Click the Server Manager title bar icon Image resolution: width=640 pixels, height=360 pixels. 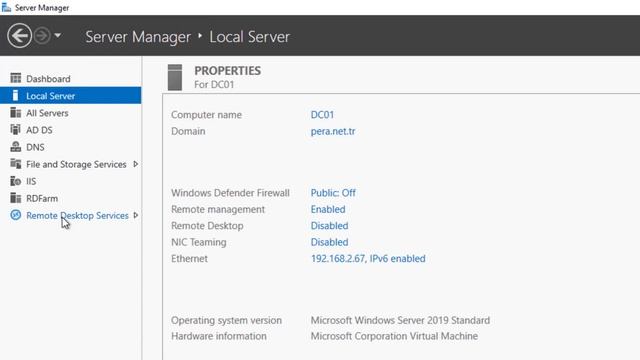7,7
